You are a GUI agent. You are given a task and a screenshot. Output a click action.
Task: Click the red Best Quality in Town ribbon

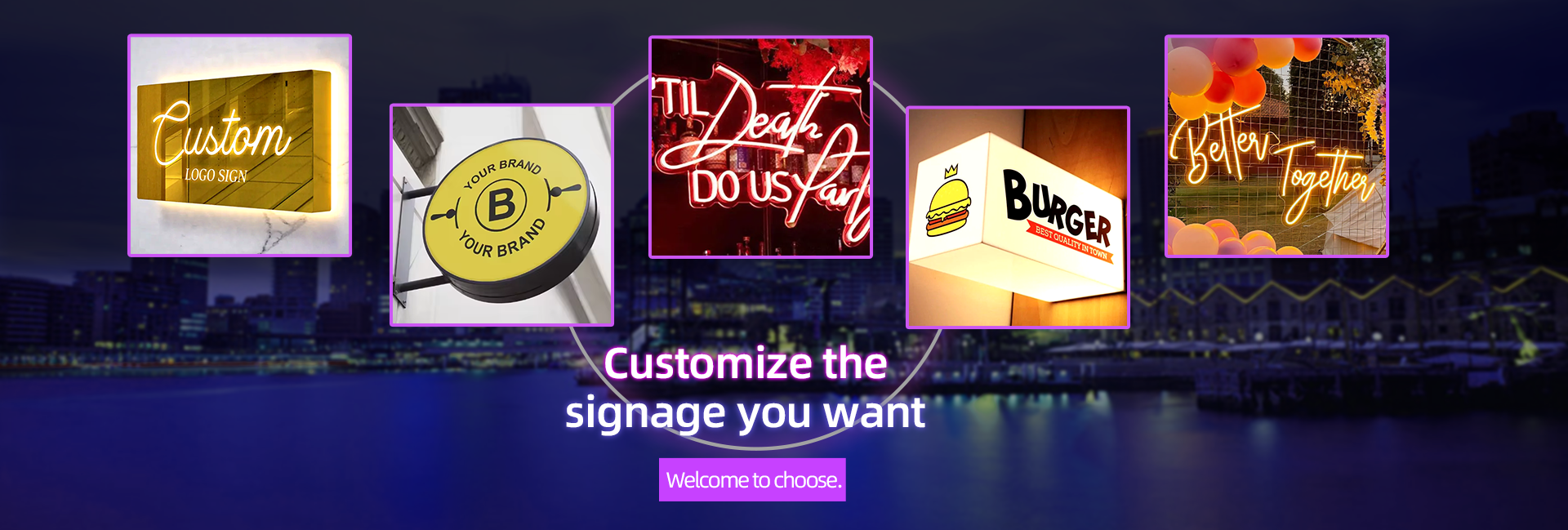coord(1069,242)
